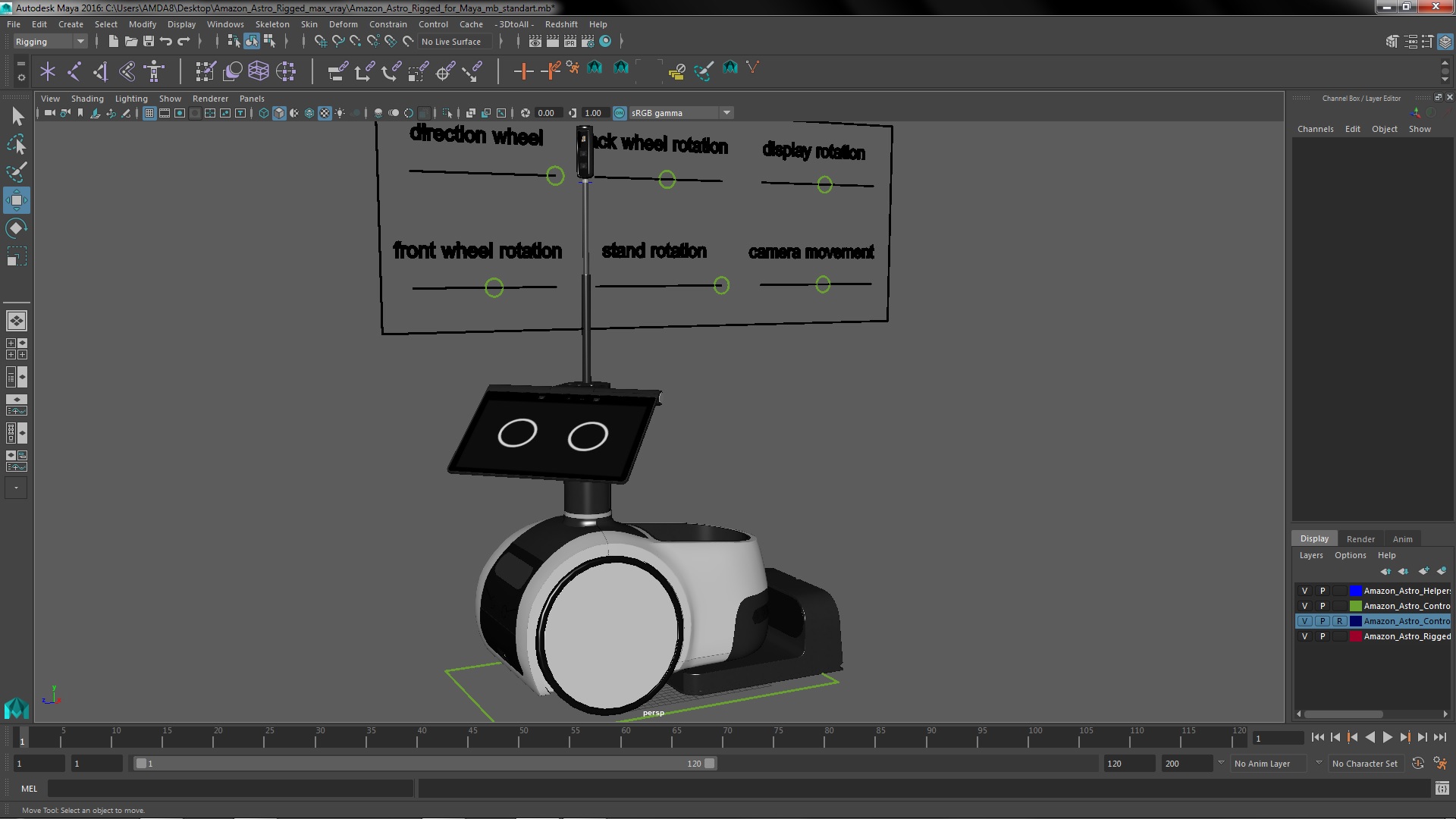Viewport: 1456px width, 819px height.
Task: Go to the start of playback range
Action: 1317,737
